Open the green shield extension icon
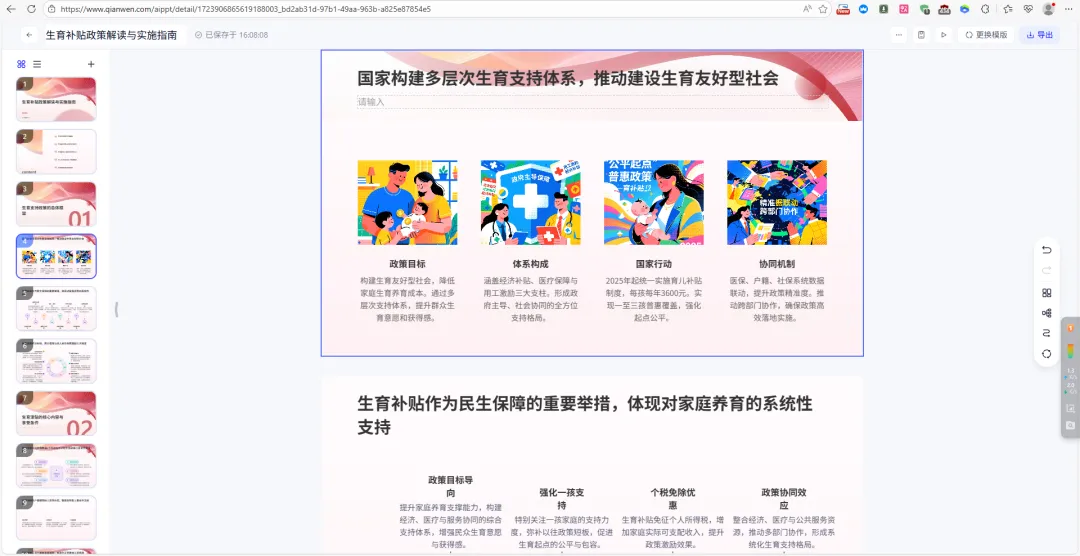Viewport: 1080px width, 556px height. click(924, 9)
